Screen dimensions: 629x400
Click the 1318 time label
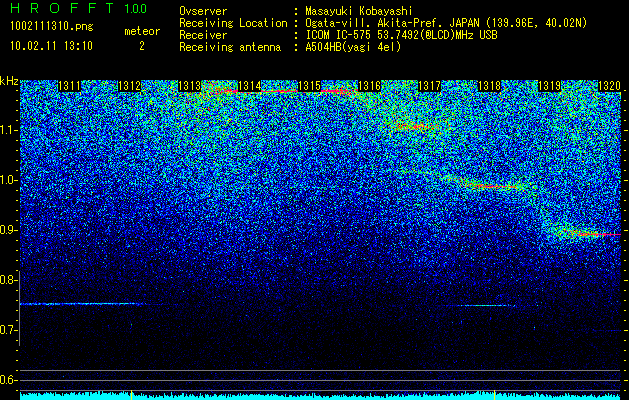tap(490, 86)
